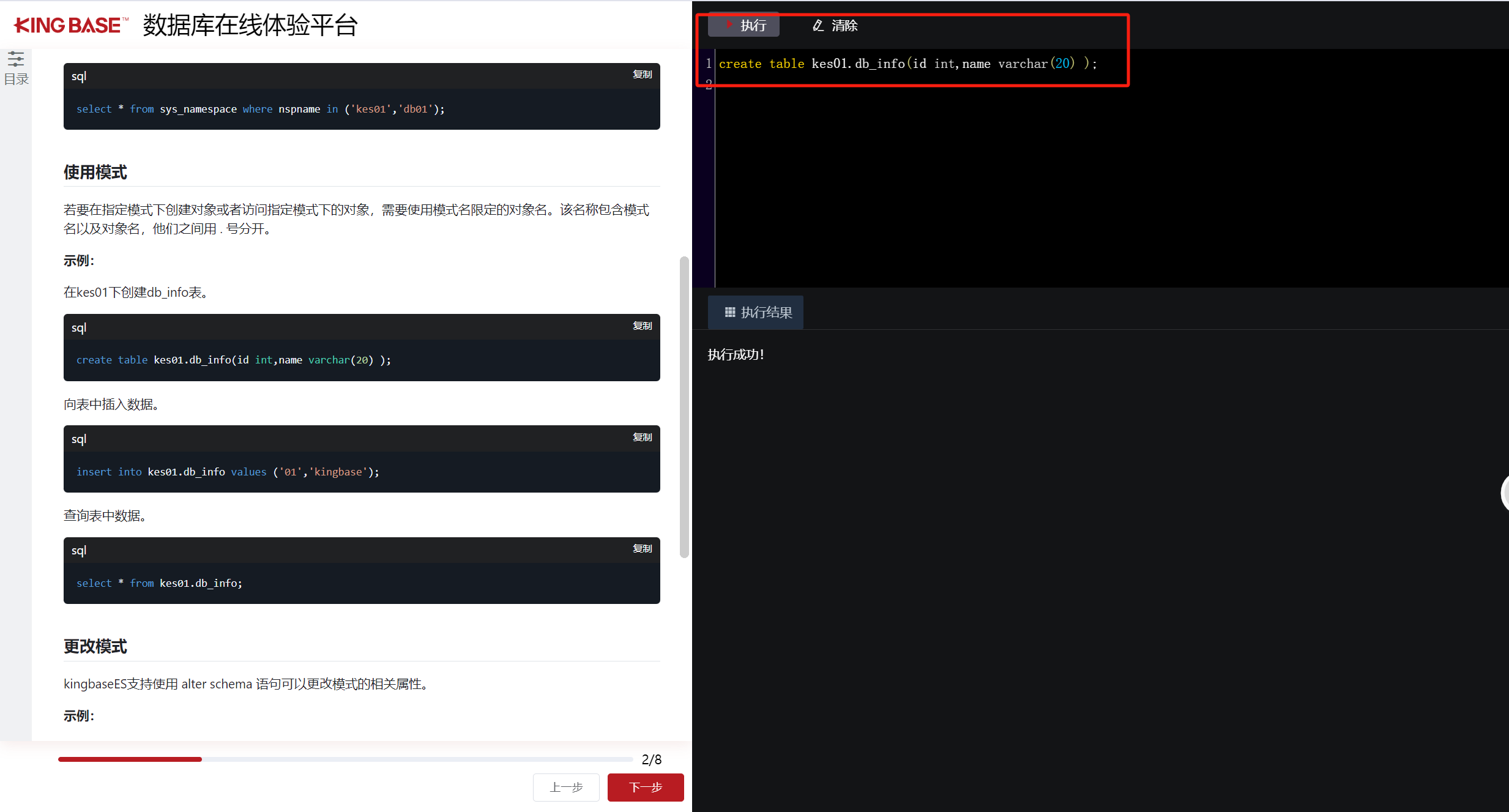Copy the select from kes01.db_info snippet
The image size is (1509, 812).
pyautogui.click(x=642, y=548)
